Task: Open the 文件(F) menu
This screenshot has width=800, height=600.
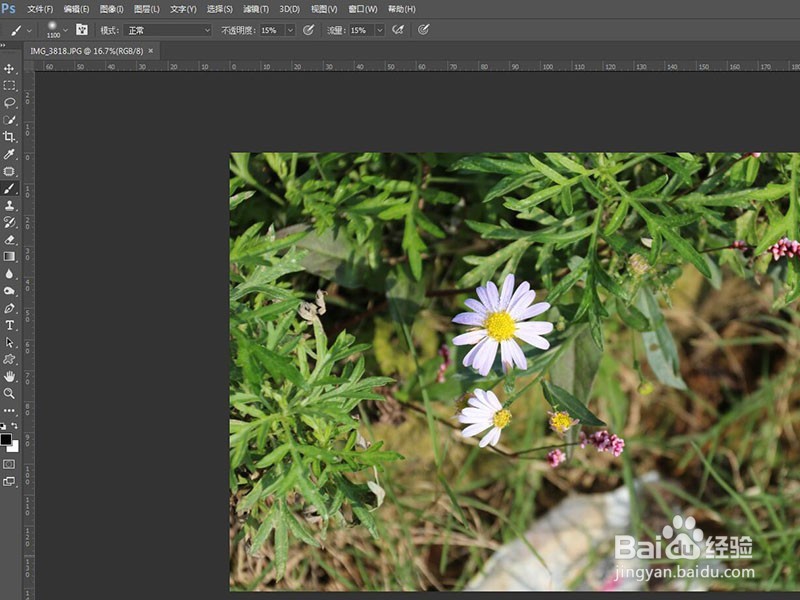Action: point(40,9)
